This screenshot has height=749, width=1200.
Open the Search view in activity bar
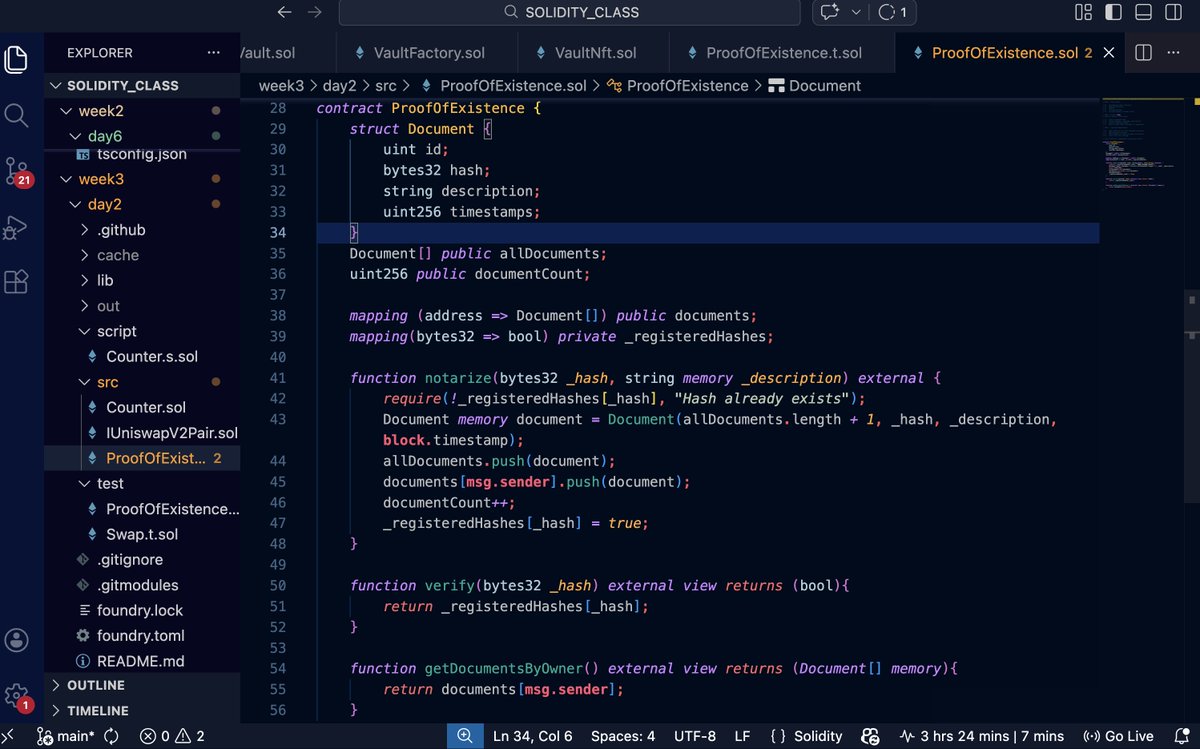point(16,115)
